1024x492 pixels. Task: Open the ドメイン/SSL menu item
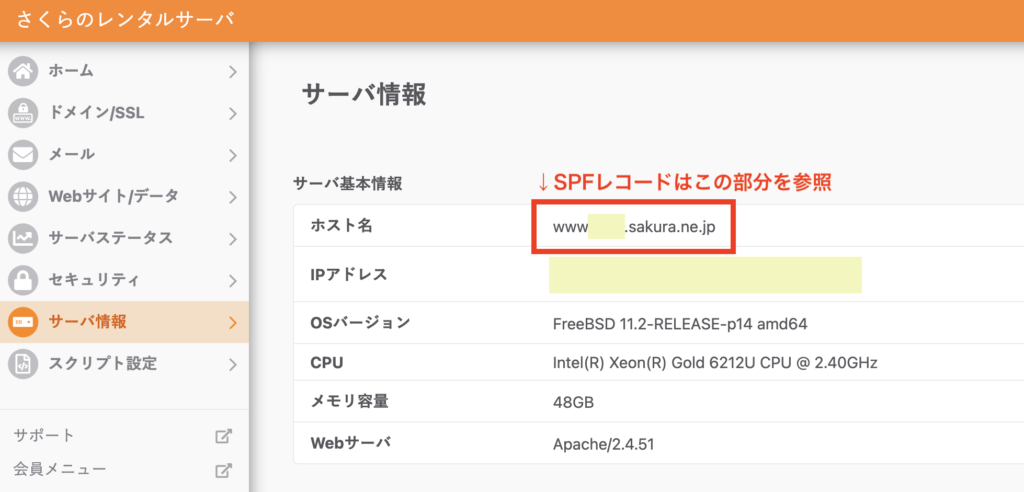[x=124, y=114]
